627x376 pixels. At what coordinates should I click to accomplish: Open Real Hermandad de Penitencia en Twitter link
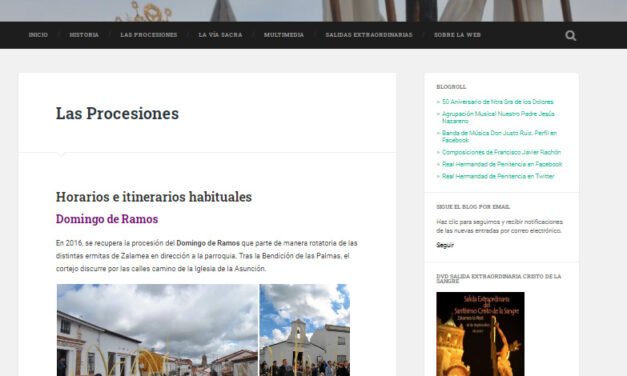(x=498, y=176)
